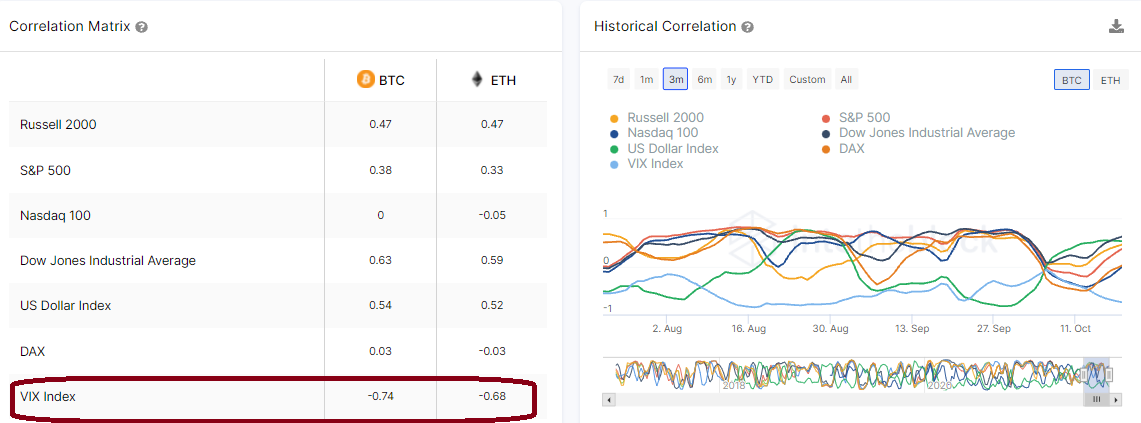
Task: Click the US Dollar Index row label
Action: pos(65,306)
